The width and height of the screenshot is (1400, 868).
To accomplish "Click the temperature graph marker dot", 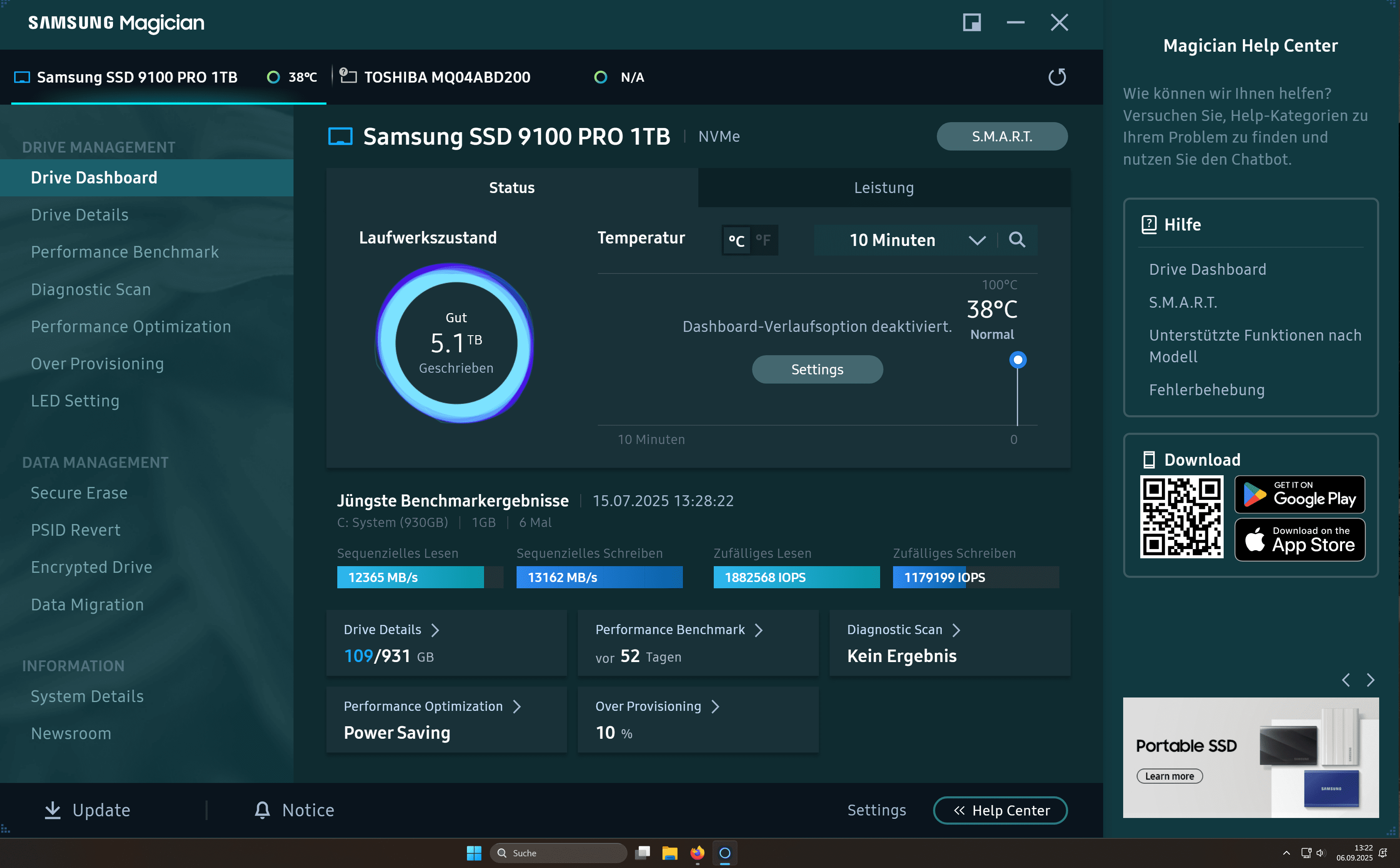I will (x=1018, y=360).
